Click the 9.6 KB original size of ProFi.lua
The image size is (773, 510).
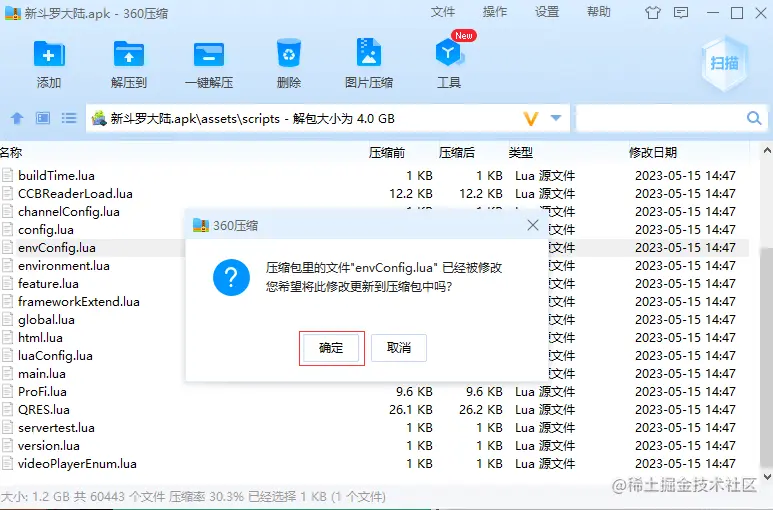[x=414, y=392]
